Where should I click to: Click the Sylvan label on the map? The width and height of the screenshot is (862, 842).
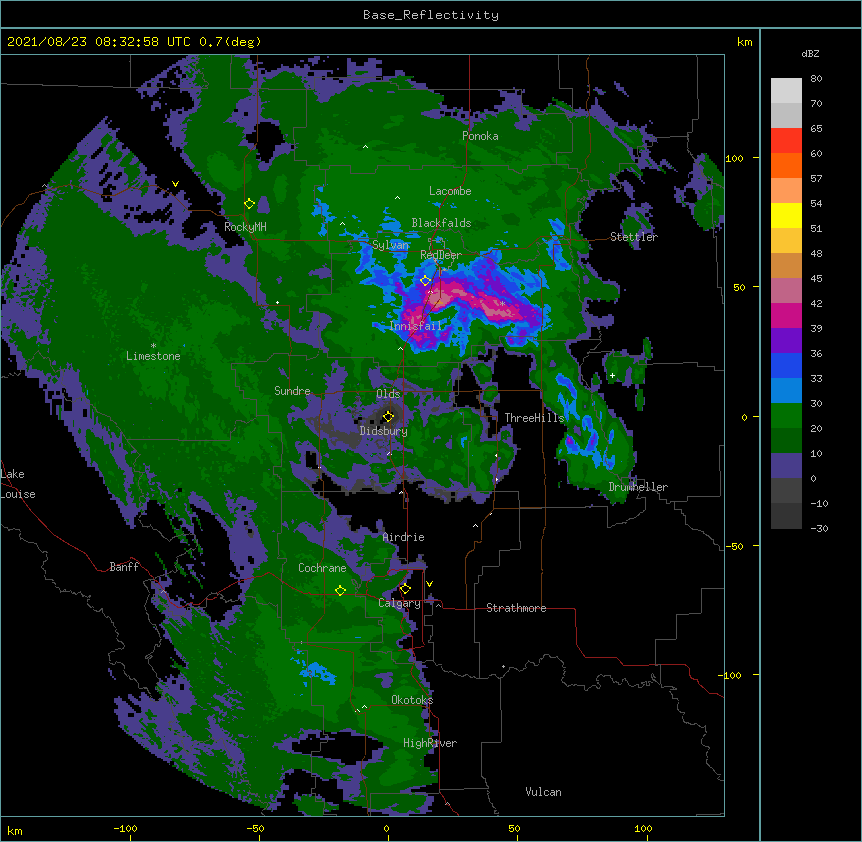pos(391,245)
